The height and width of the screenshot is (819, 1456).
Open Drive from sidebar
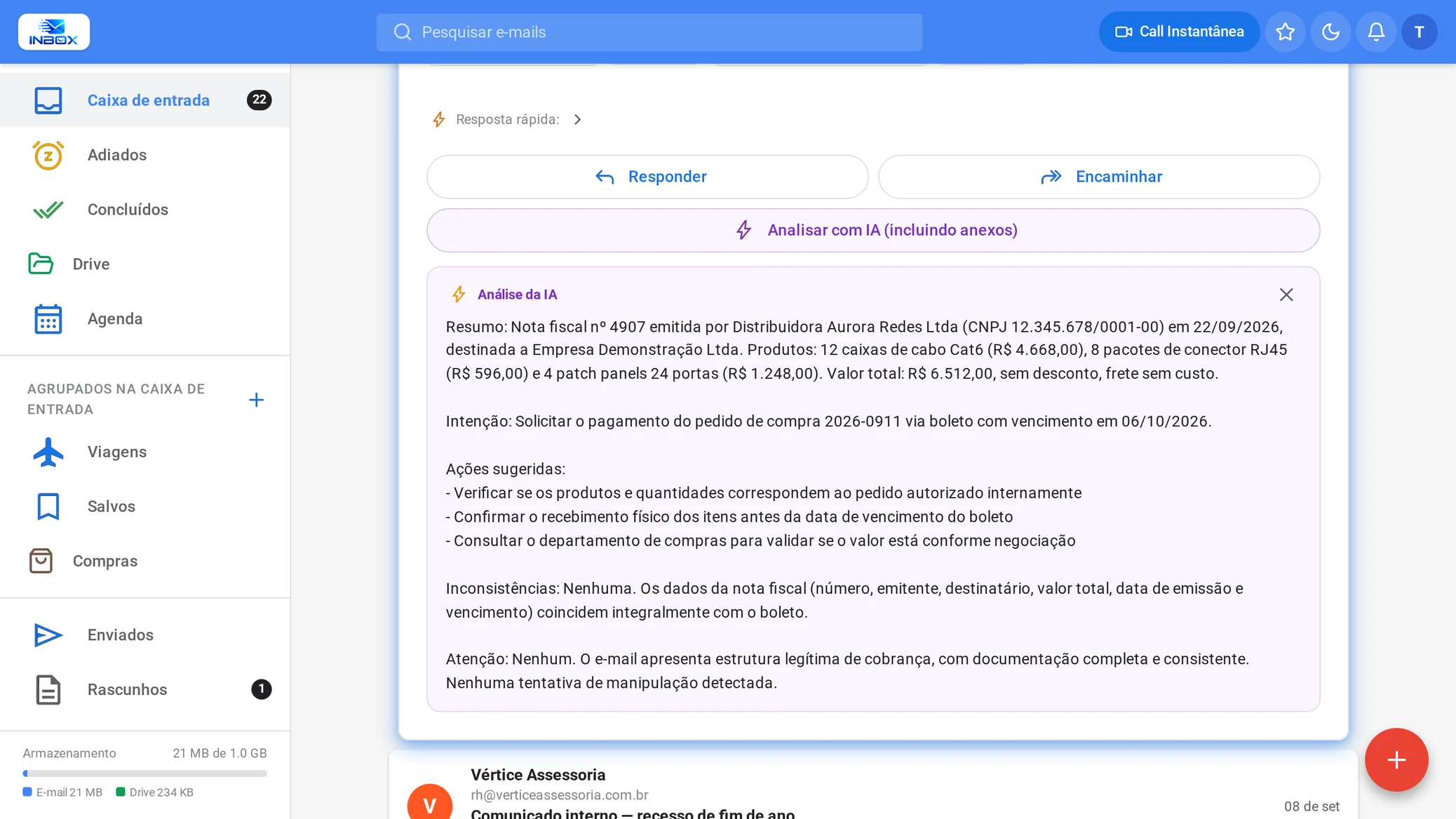pyautogui.click(x=145, y=264)
